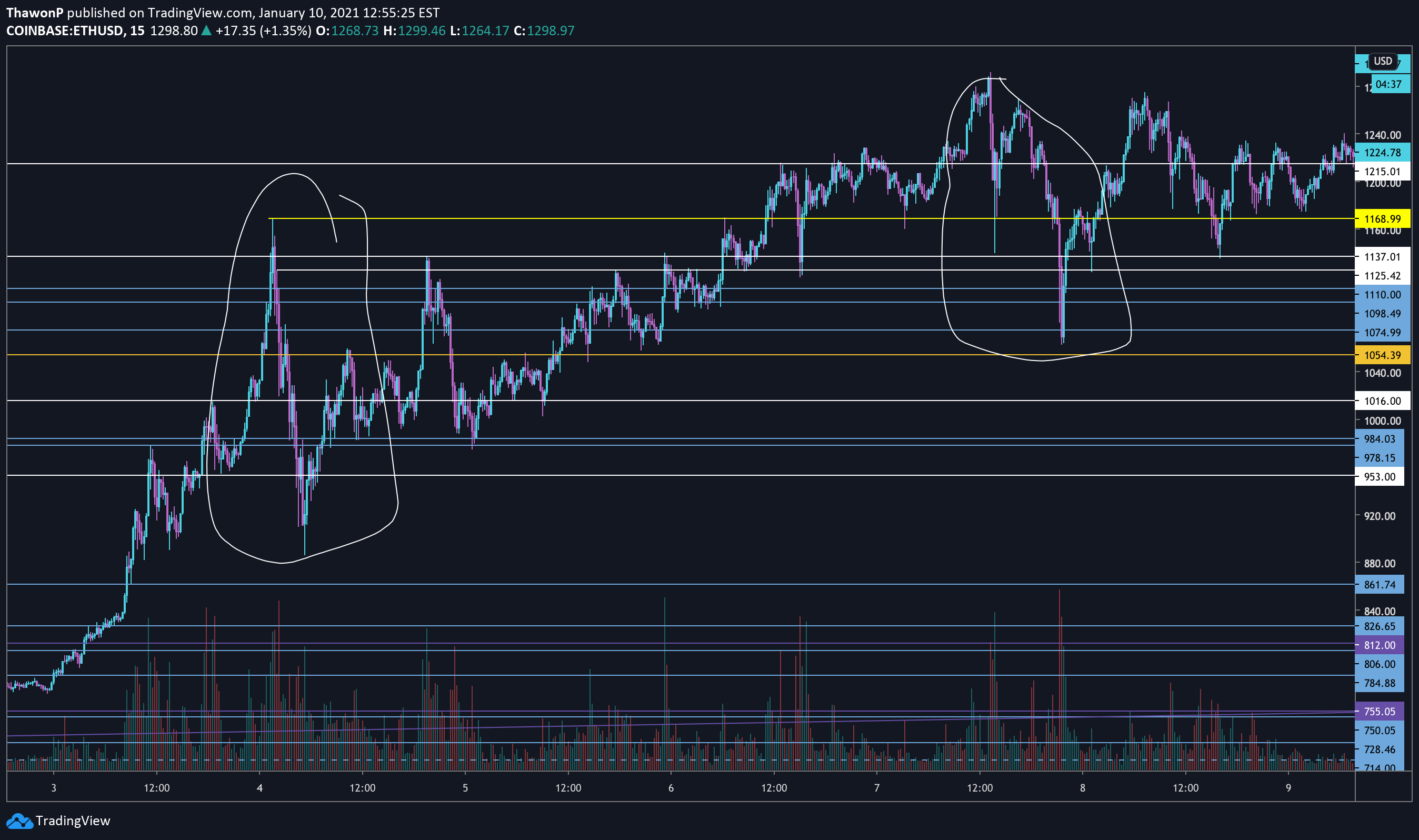Click the USD currency badge
Image resolution: width=1419 pixels, height=840 pixels.
(x=1383, y=61)
